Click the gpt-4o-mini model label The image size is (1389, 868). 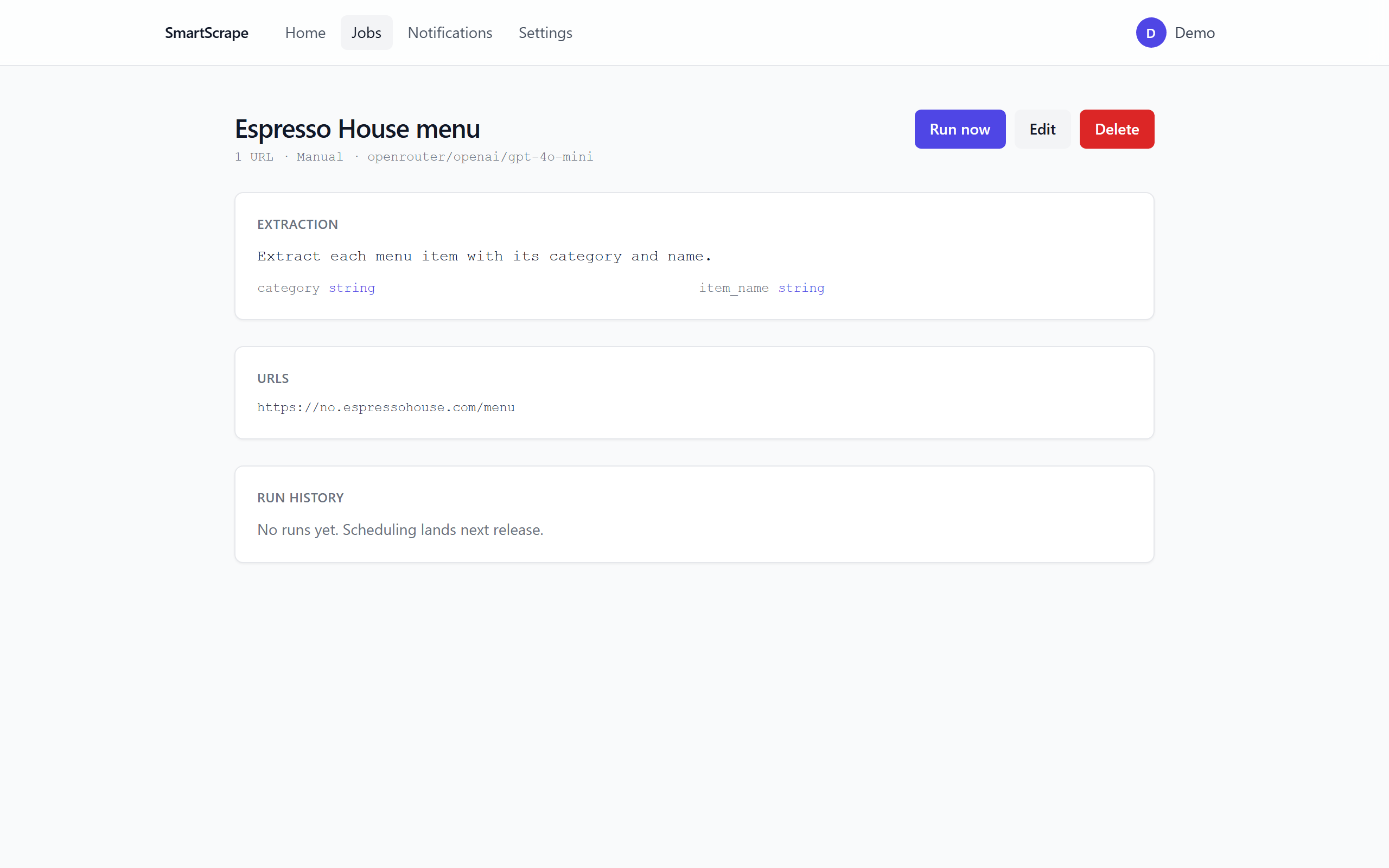point(480,157)
